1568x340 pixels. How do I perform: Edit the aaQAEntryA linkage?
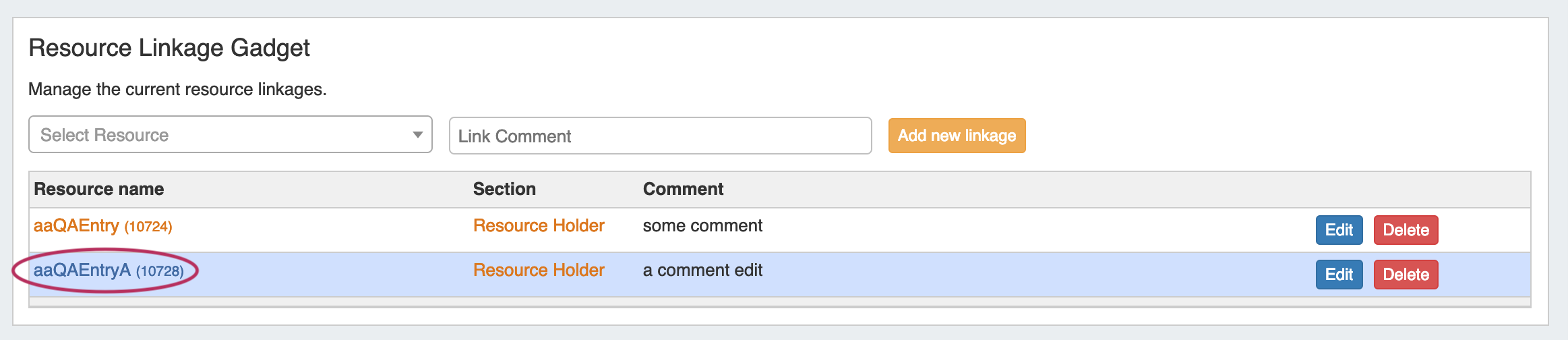tap(1339, 275)
